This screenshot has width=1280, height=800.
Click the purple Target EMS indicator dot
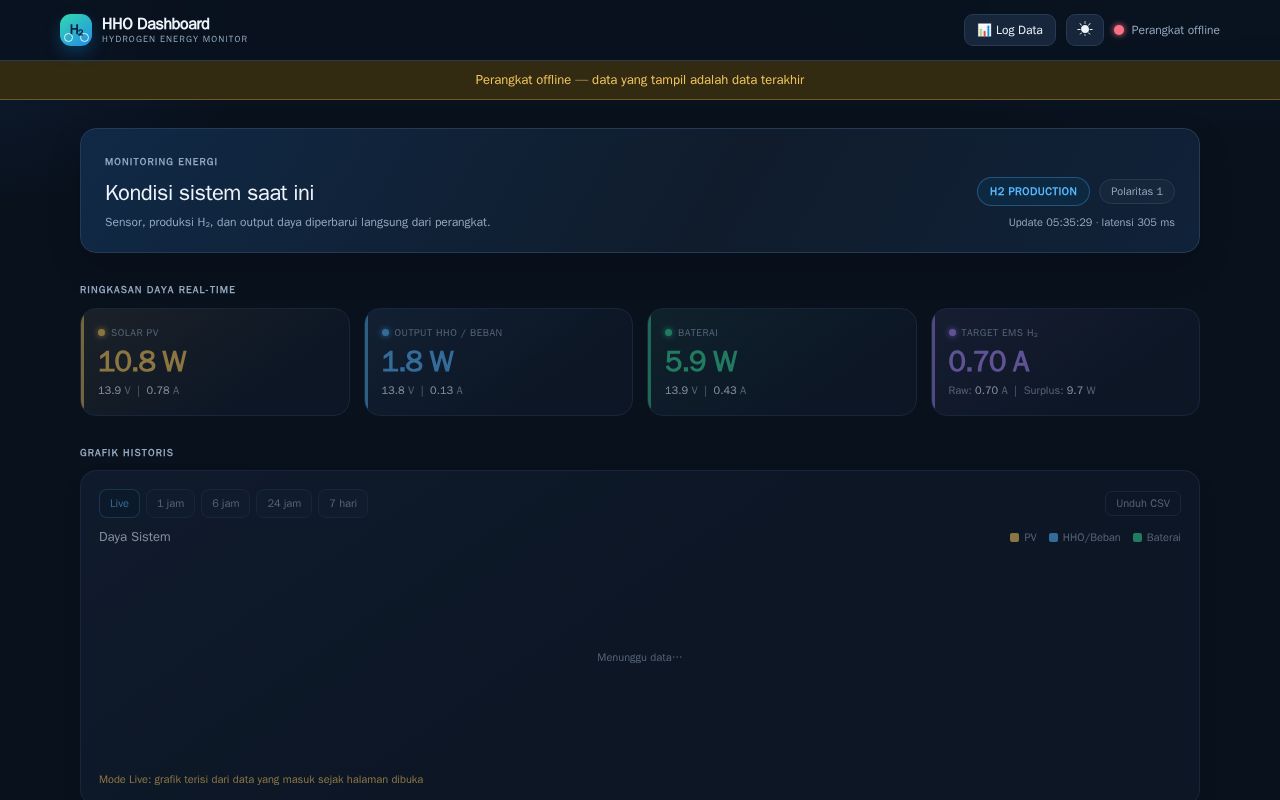pos(952,333)
